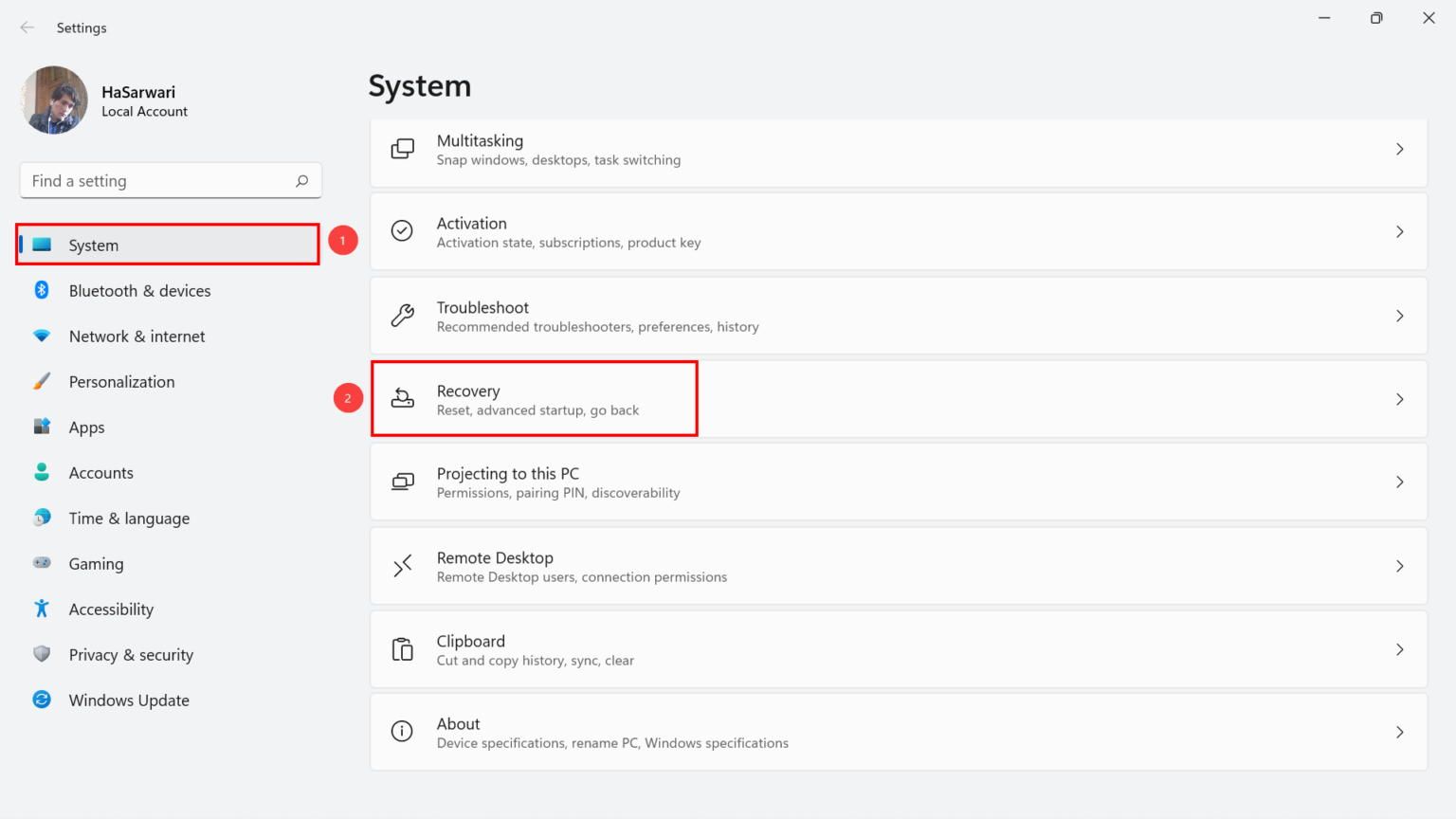
Task: Click the Clipboard icon
Action: [x=402, y=649]
